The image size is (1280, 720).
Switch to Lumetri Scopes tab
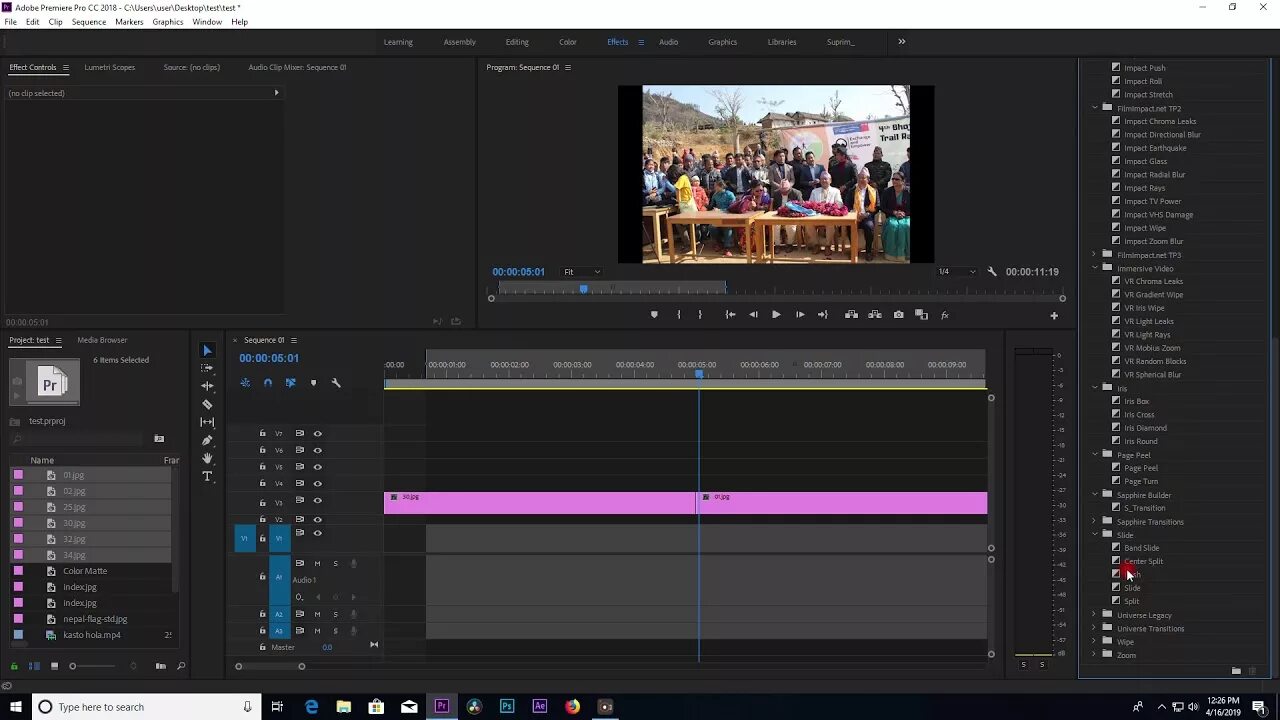tap(110, 67)
